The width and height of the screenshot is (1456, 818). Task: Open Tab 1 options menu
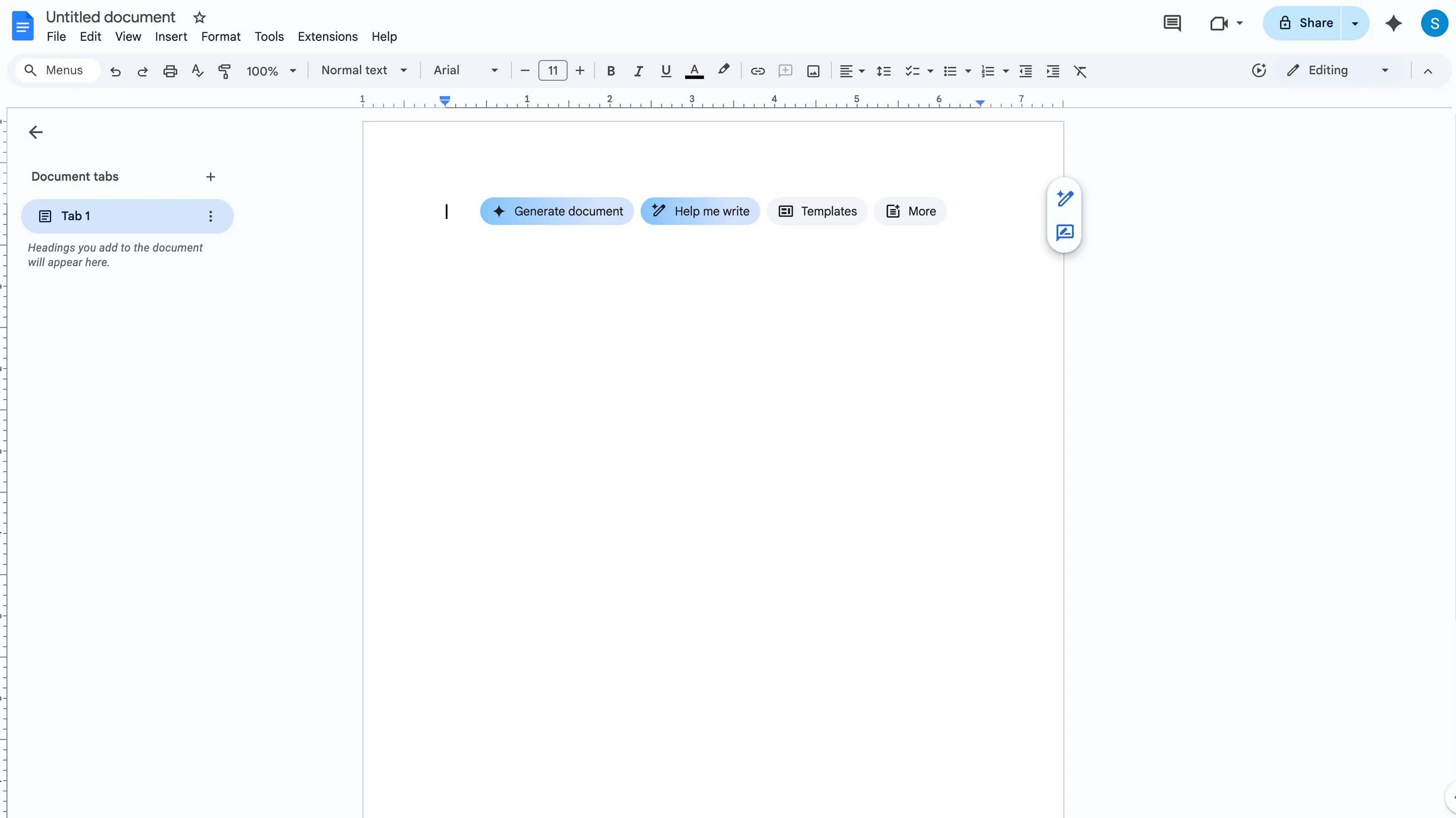coord(210,216)
